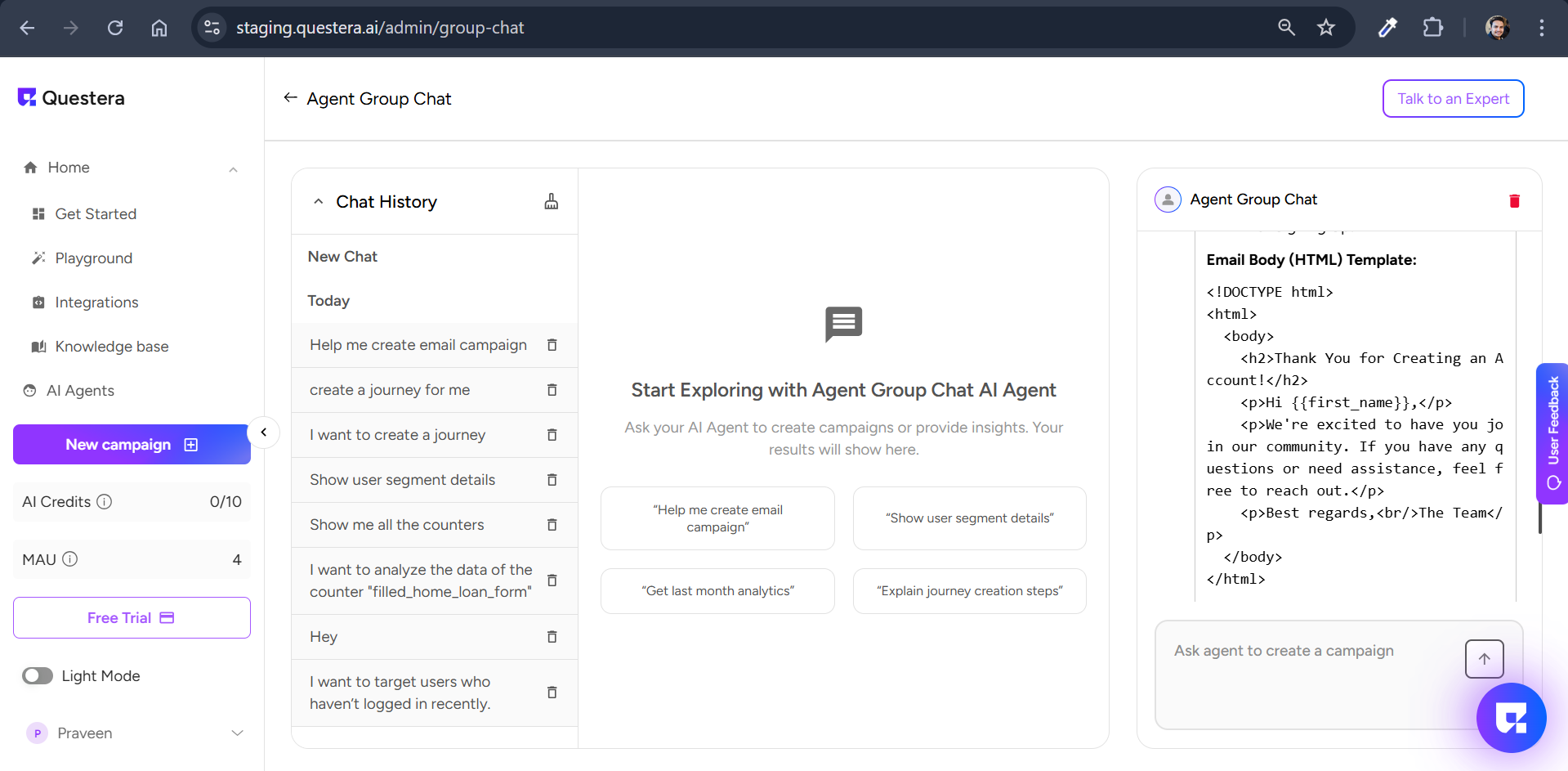The height and width of the screenshot is (771, 1568).
Task: Start a New campaign
Action: tap(132, 445)
